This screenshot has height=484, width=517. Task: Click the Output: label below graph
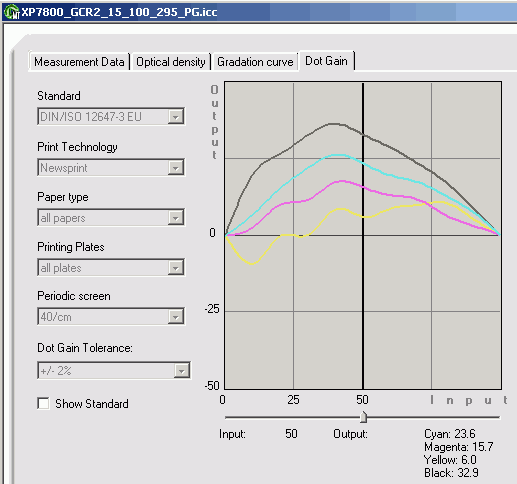tap(350, 434)
